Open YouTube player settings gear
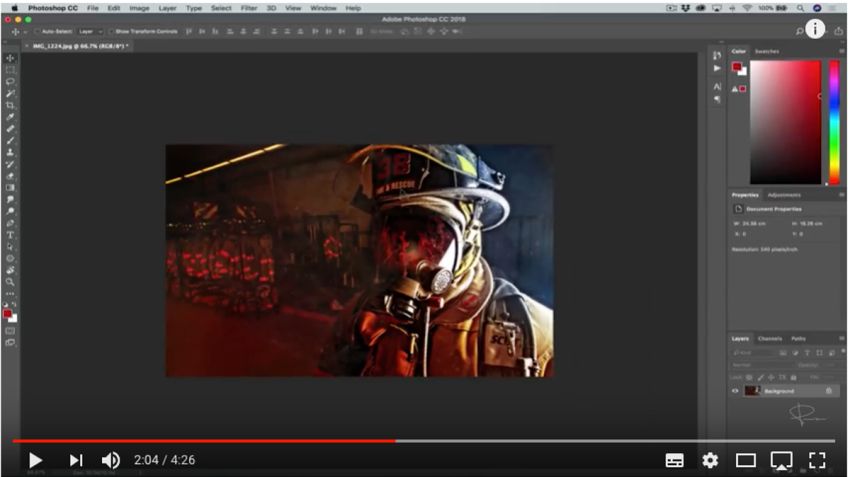850x477 pixels. (x=710, y=460)
